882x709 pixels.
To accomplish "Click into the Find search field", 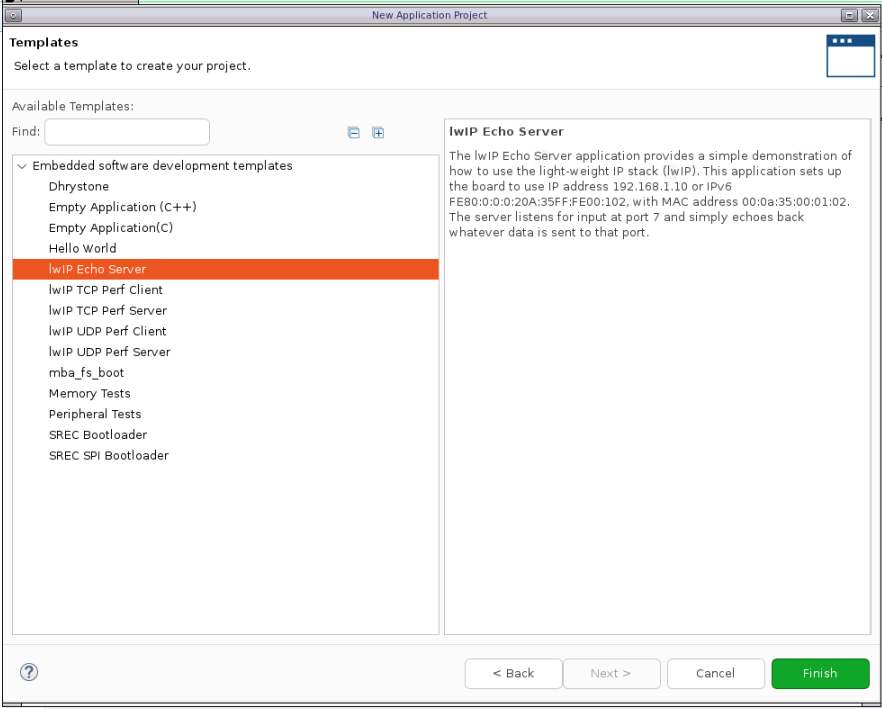I will point(127,132).
